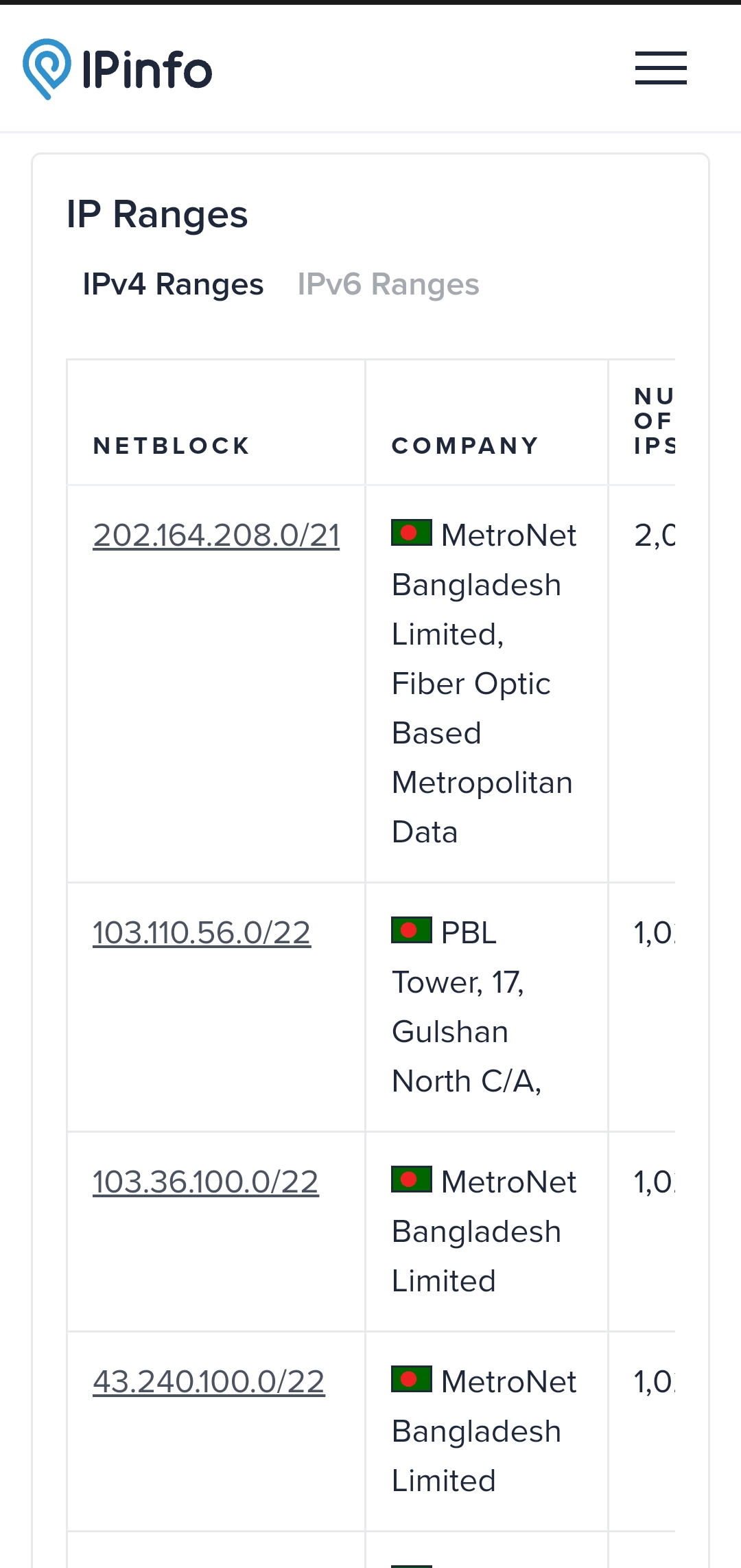Open the hamburger navigation menu

coord(661,67)
